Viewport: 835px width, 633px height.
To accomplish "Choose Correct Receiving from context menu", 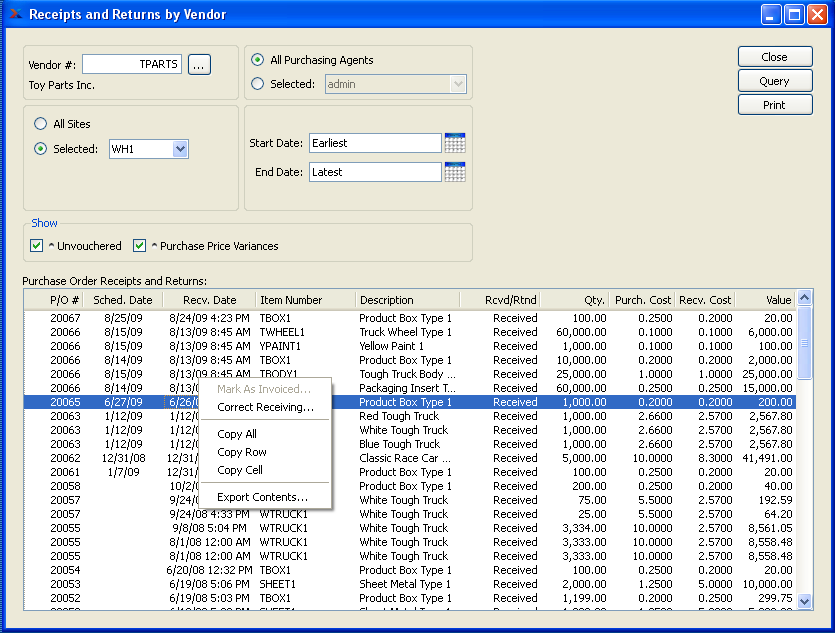I will (265, 407).
